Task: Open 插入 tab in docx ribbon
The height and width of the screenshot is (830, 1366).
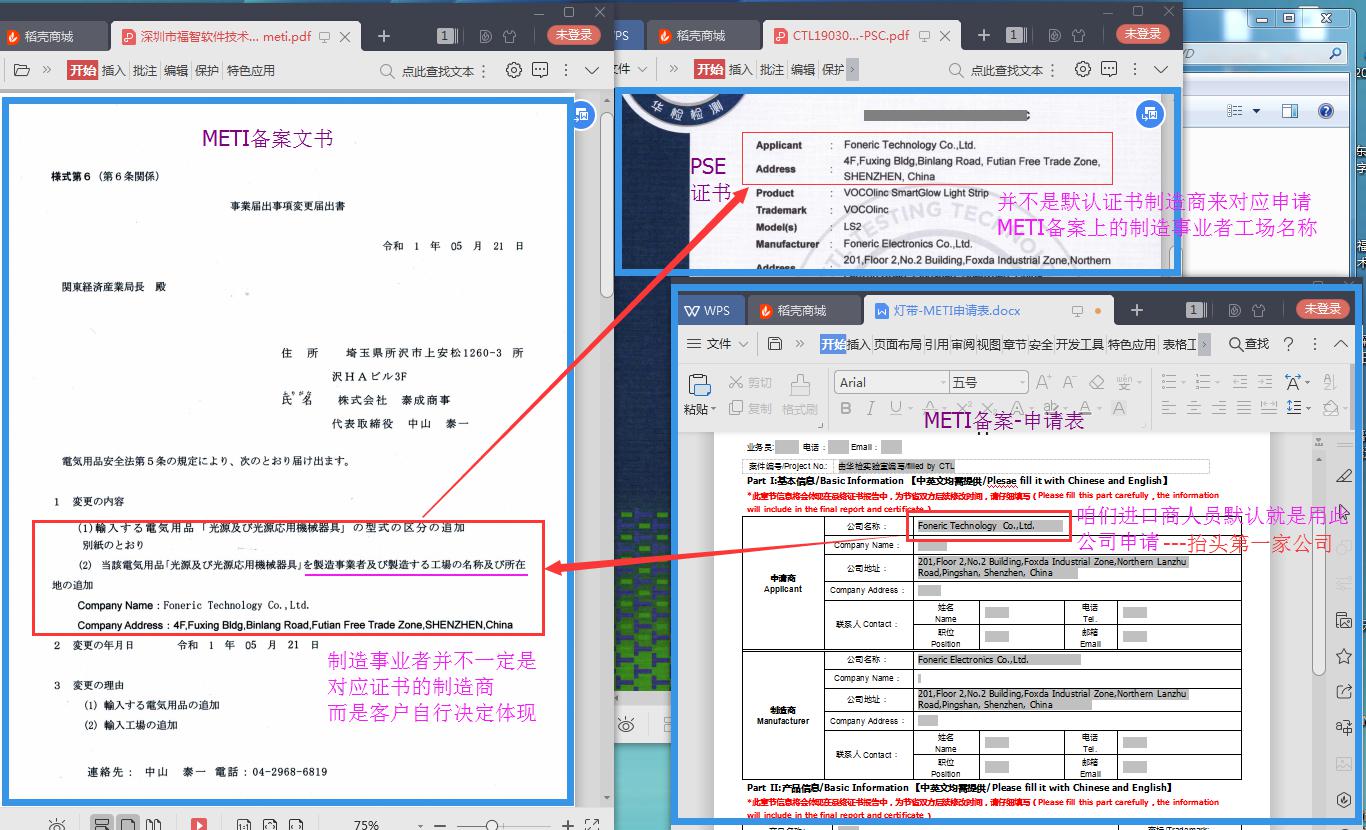Action: 858,344
